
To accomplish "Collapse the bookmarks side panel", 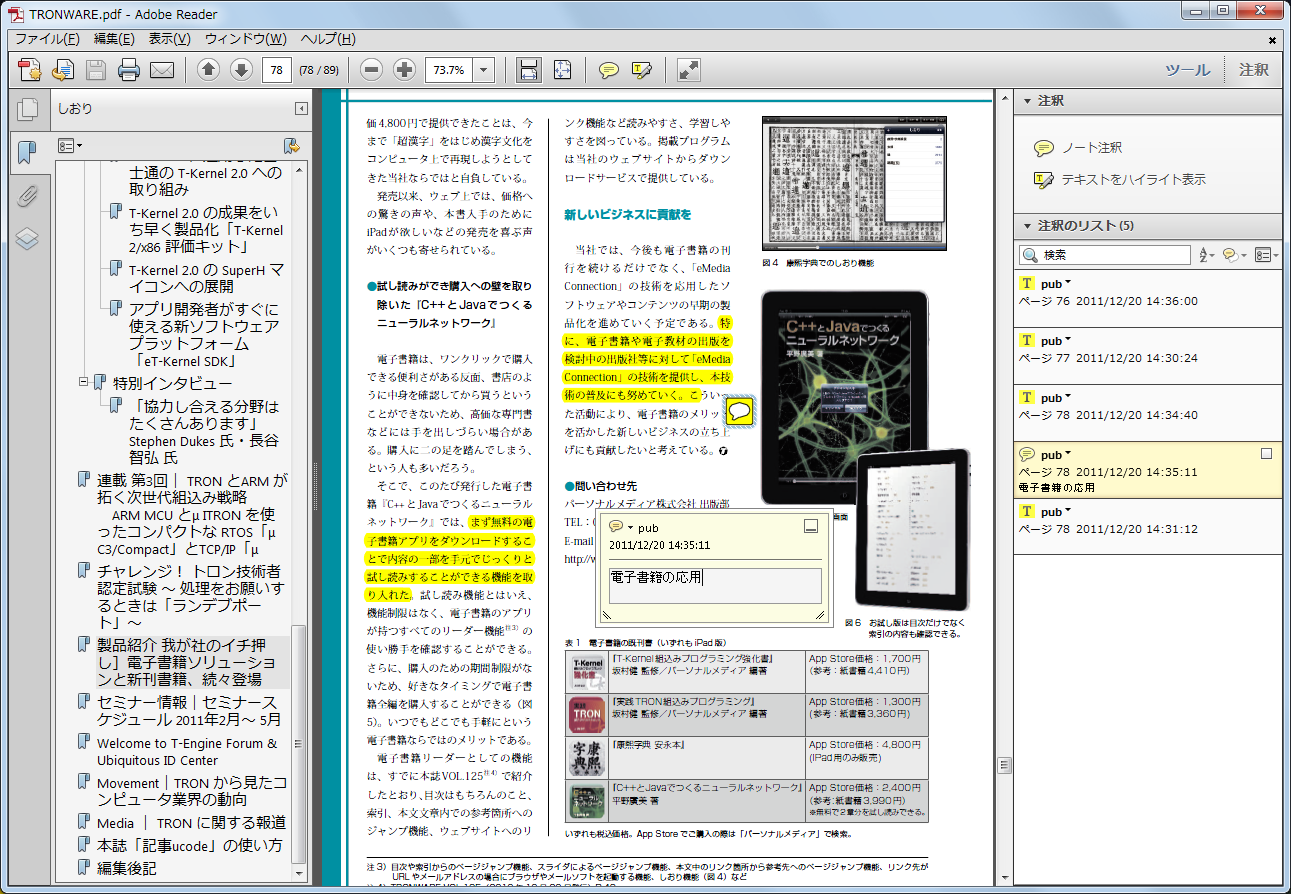I will pos(301,109).
